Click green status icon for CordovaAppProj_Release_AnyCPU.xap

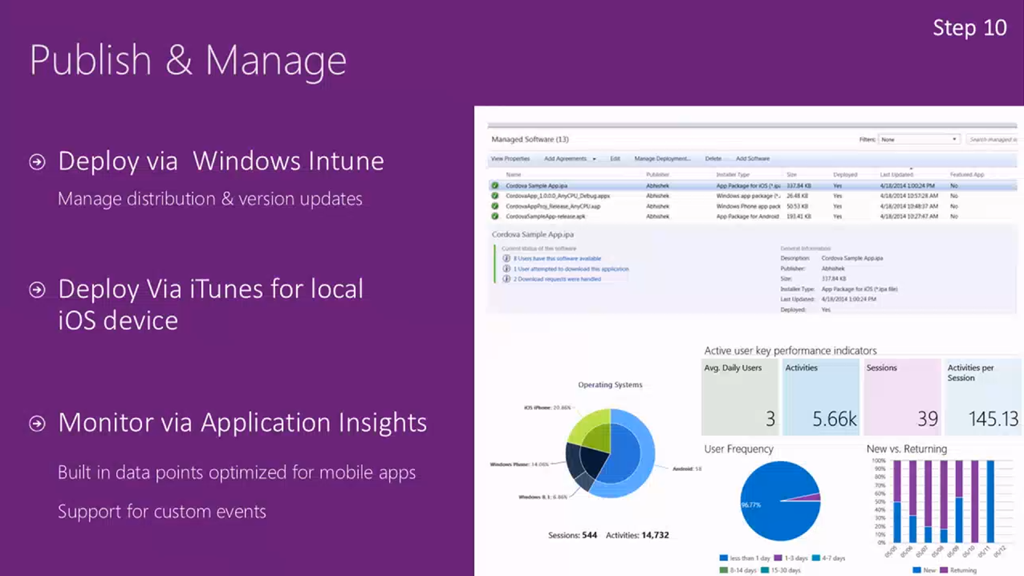(495, 206)
